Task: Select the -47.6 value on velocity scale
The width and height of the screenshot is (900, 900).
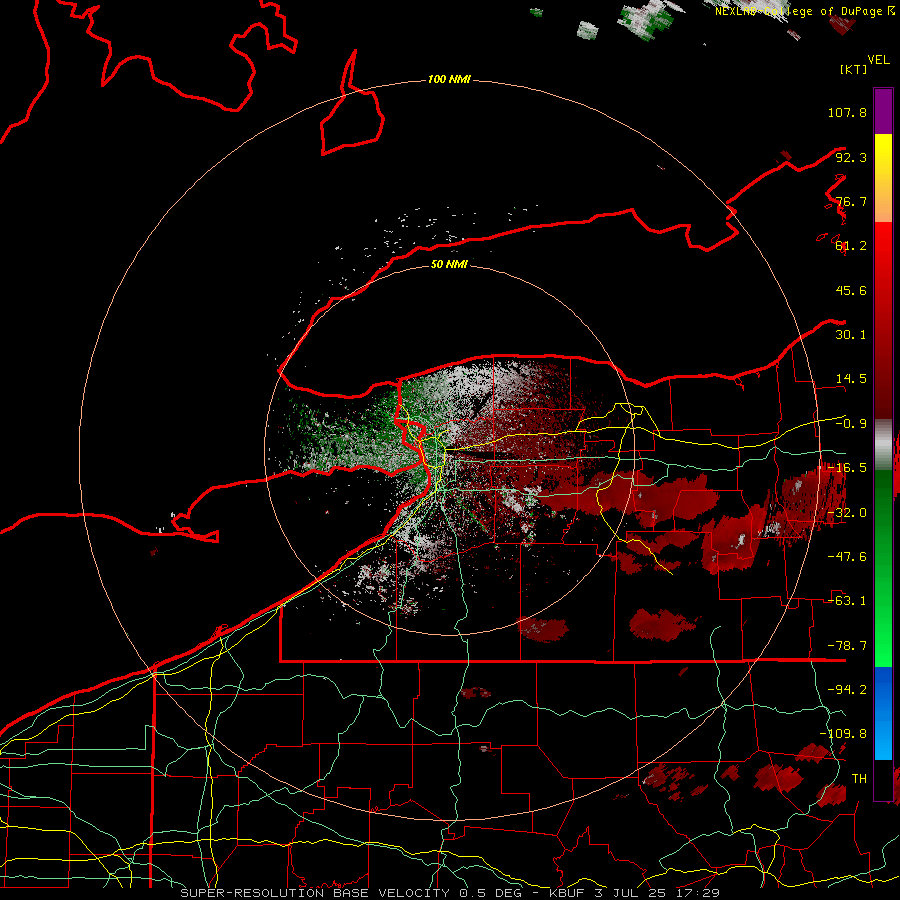Action: coord(847,557)
